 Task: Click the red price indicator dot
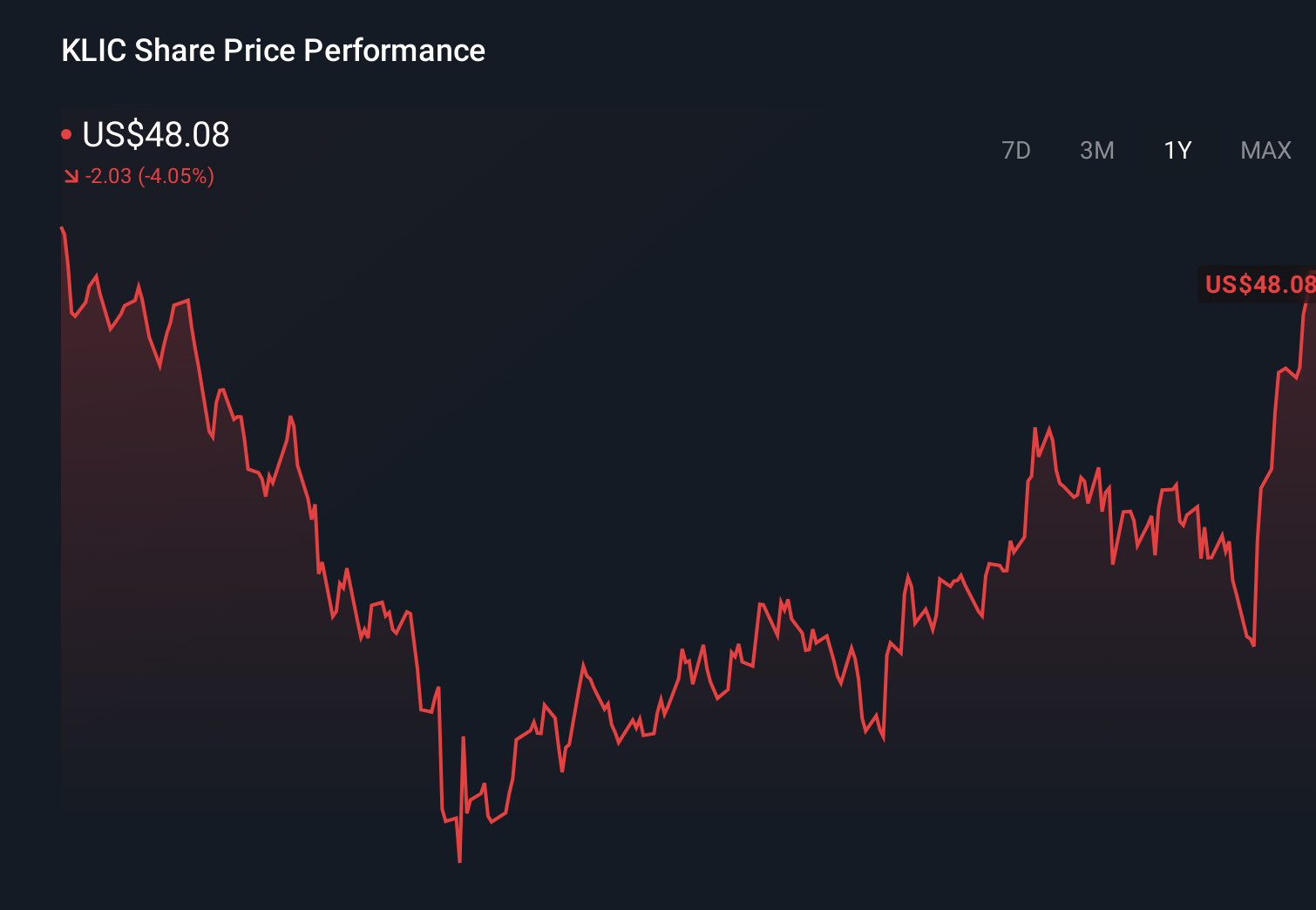pyautogui.click(x=66, y=132)
